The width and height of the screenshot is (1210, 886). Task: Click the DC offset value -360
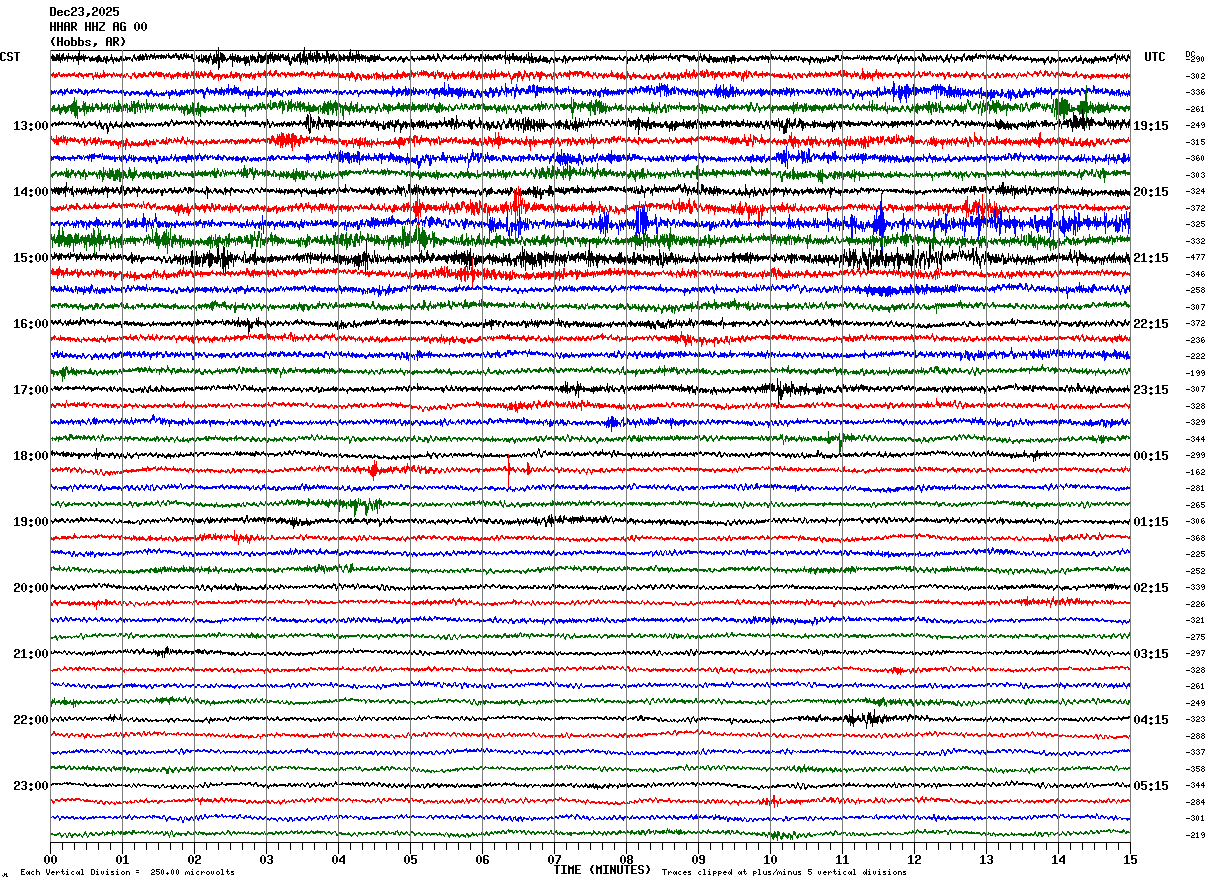click(1195, 158)
